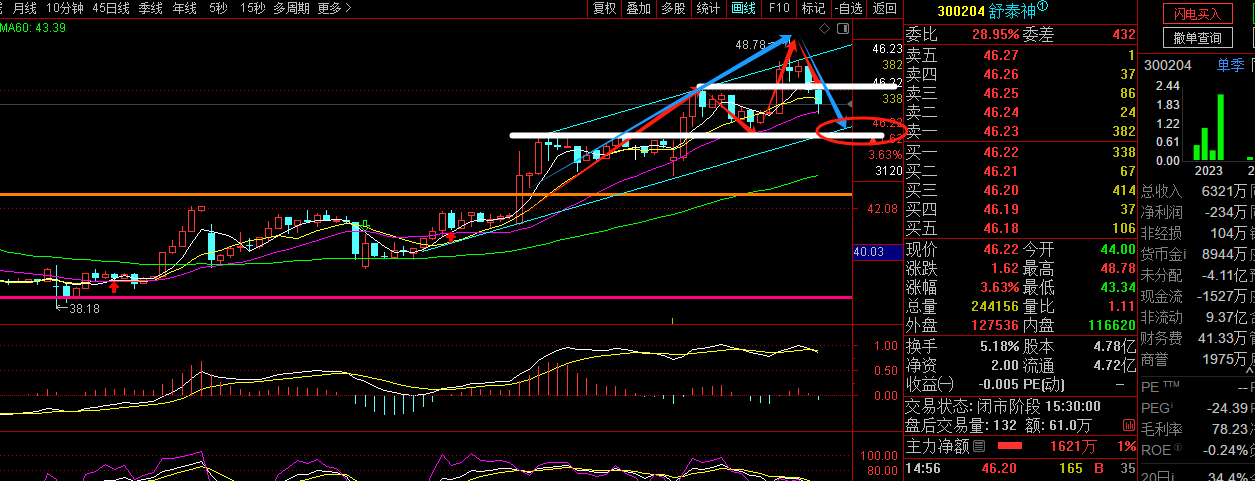Click the 卖一 price 46.23
The height and width of the screenshot is (481, 1255).
coord(1001,131)
